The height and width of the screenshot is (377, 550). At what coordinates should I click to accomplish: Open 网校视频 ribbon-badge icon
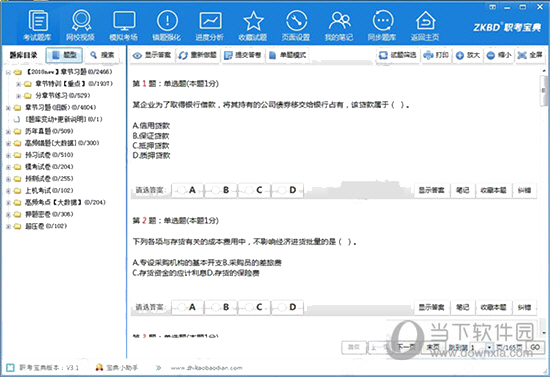[x=81, y=25]
